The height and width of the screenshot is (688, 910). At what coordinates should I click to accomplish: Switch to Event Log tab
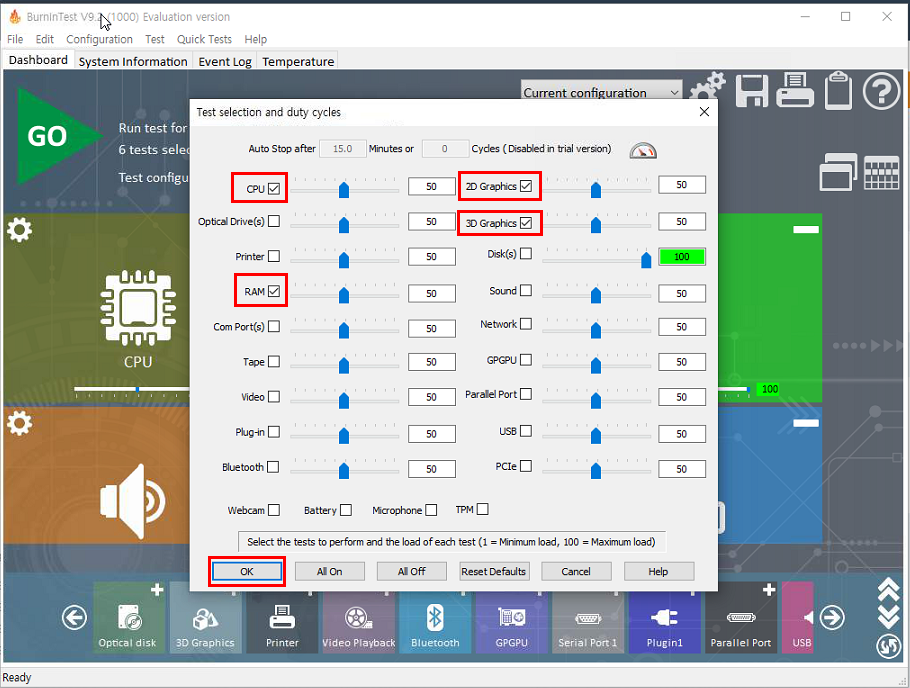pos(225,61)
